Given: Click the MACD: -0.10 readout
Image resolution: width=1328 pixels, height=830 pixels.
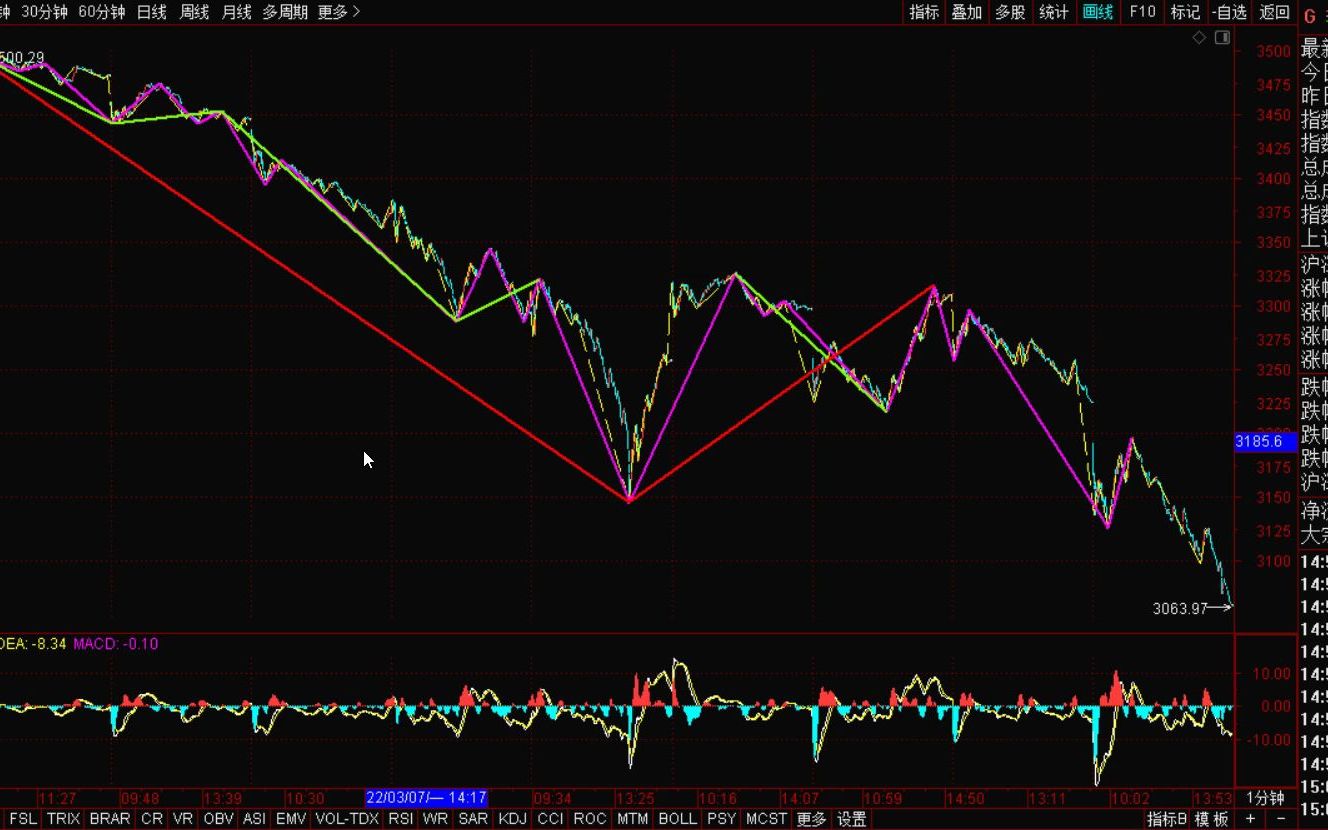Looking at the screenshot, I should coord(116,644).
